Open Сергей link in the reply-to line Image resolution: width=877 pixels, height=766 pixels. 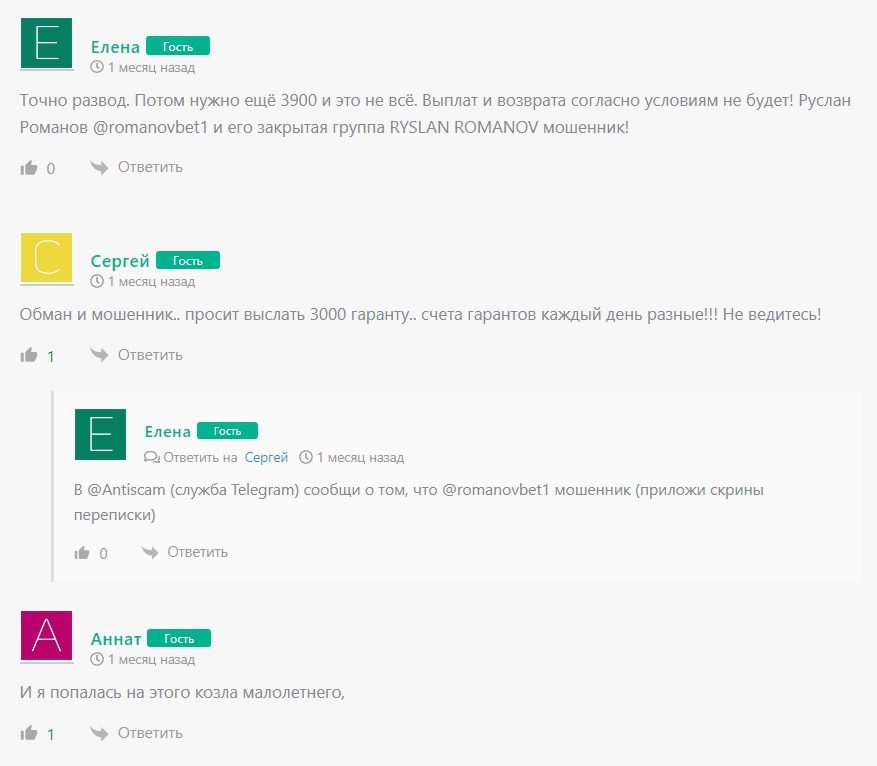pyautogui.click(x=266, y=457)
